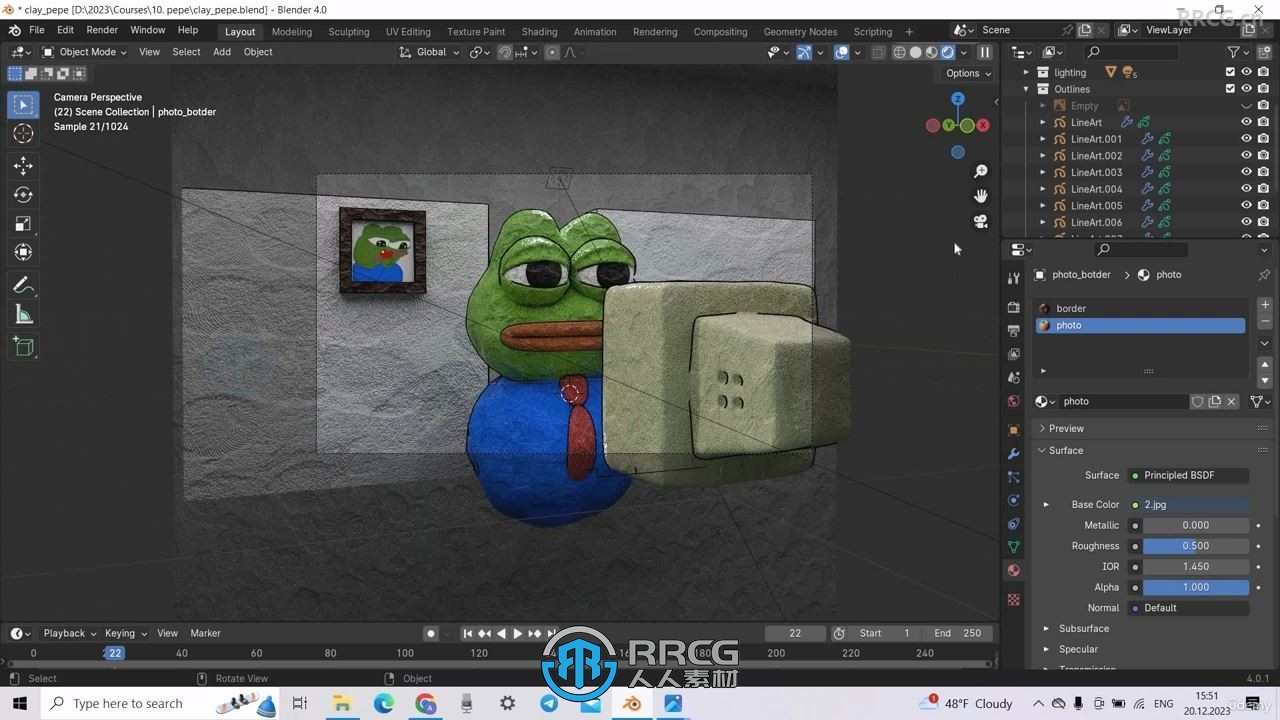Viewport: 1280px width, 720px height.
Task: Expand the viewport Options dropdown
Action: tap(968, 73)
